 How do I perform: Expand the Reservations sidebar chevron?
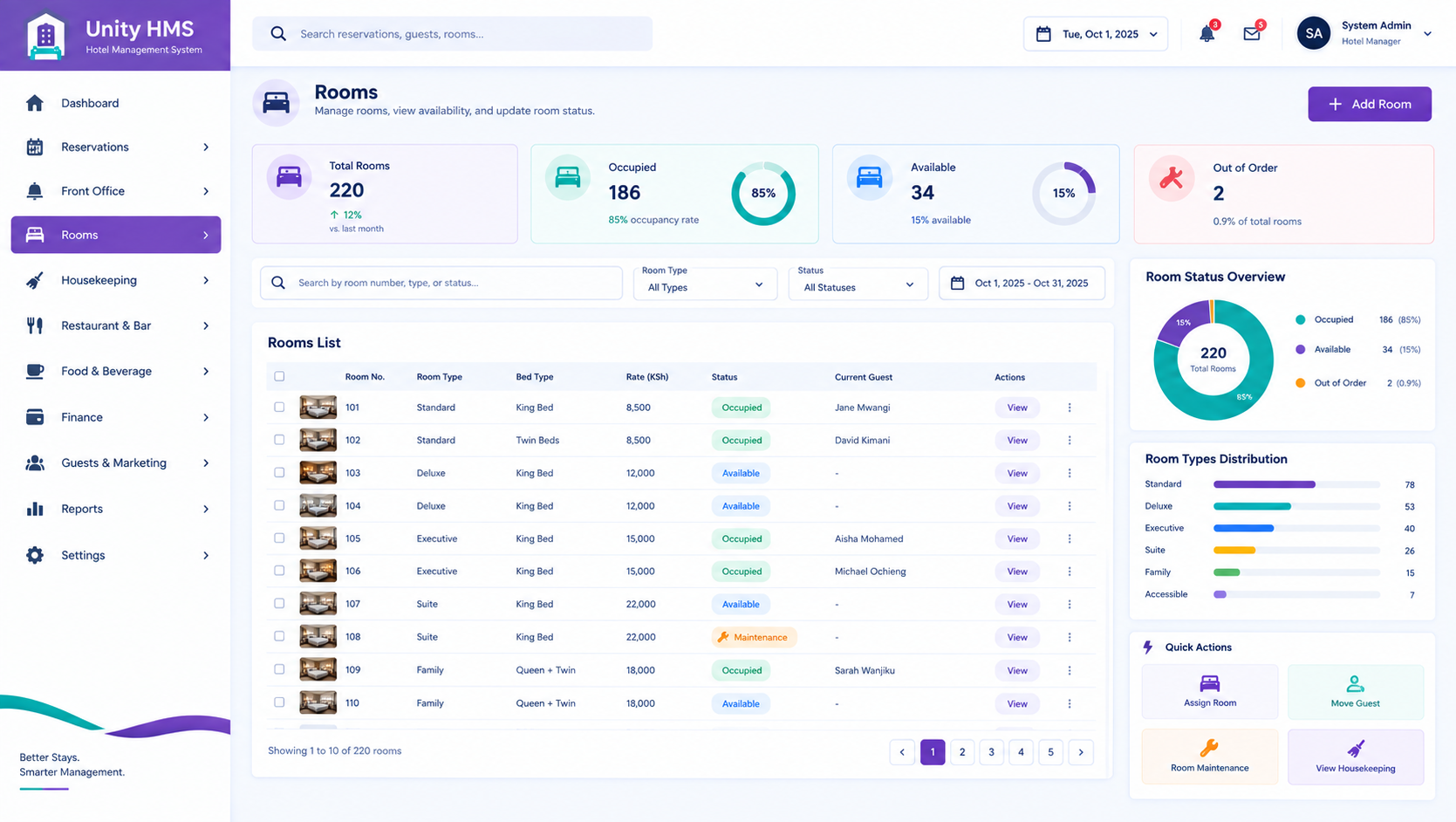pos(206,147)
